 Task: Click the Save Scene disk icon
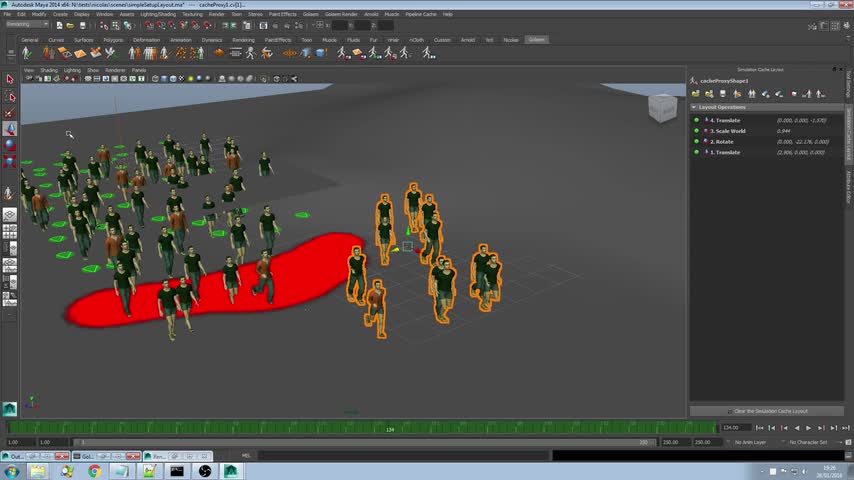82,25
